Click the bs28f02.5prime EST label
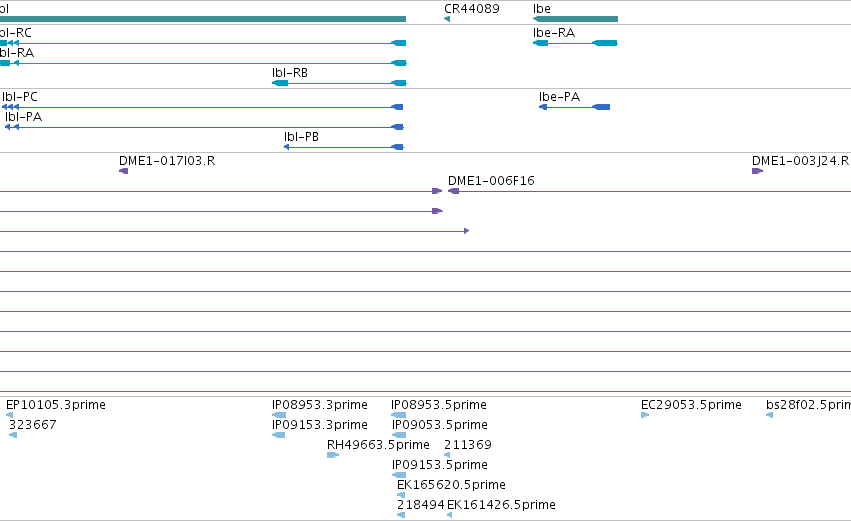 point(808,405)
